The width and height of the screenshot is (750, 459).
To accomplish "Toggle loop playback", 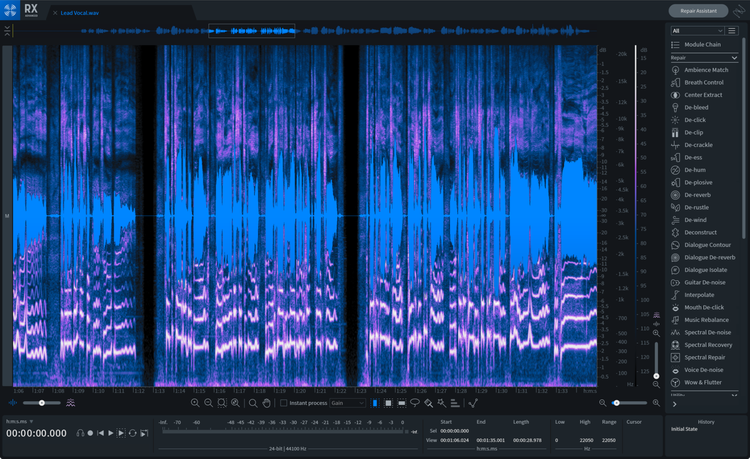I will tap(132, 433).
